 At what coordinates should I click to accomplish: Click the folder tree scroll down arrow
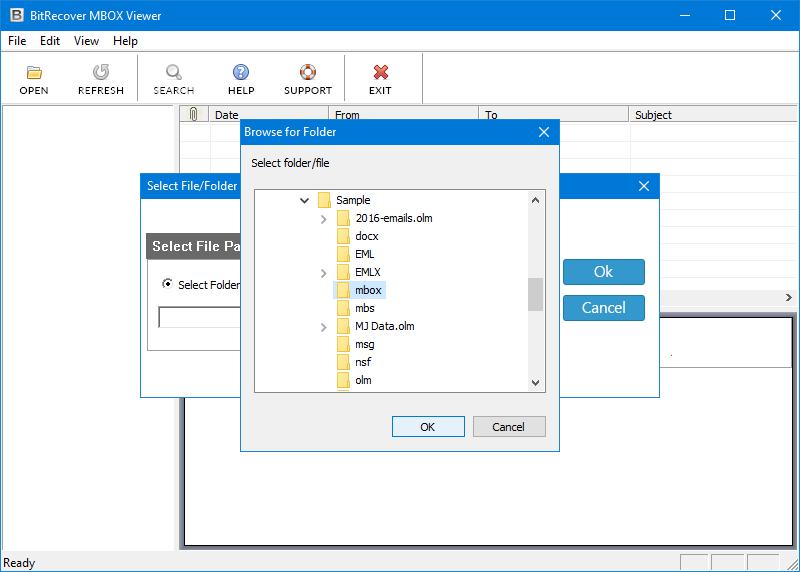tap(535, 383)
